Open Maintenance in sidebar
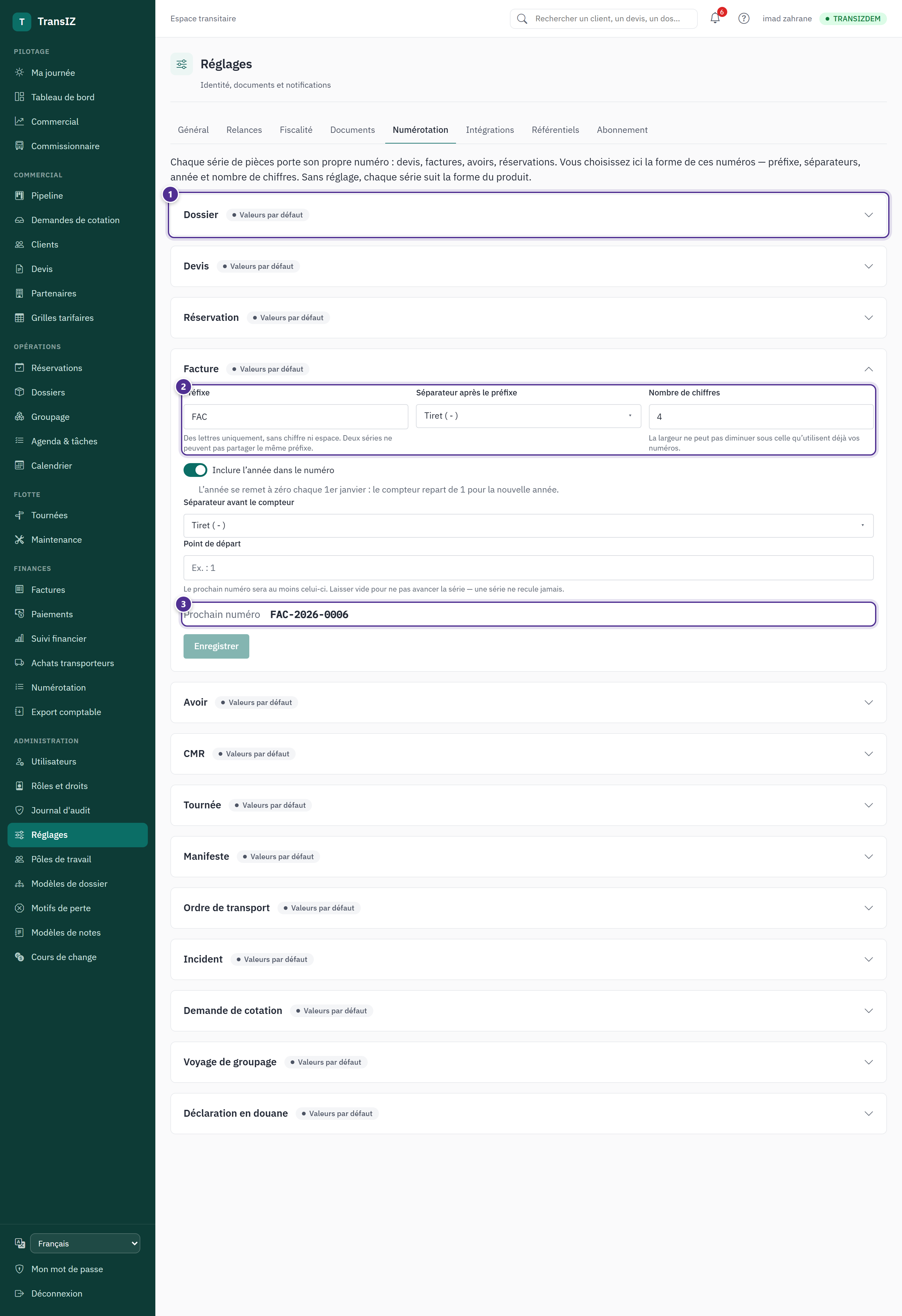This screenshot has height=1316, width=902. [x=78, y=539]
